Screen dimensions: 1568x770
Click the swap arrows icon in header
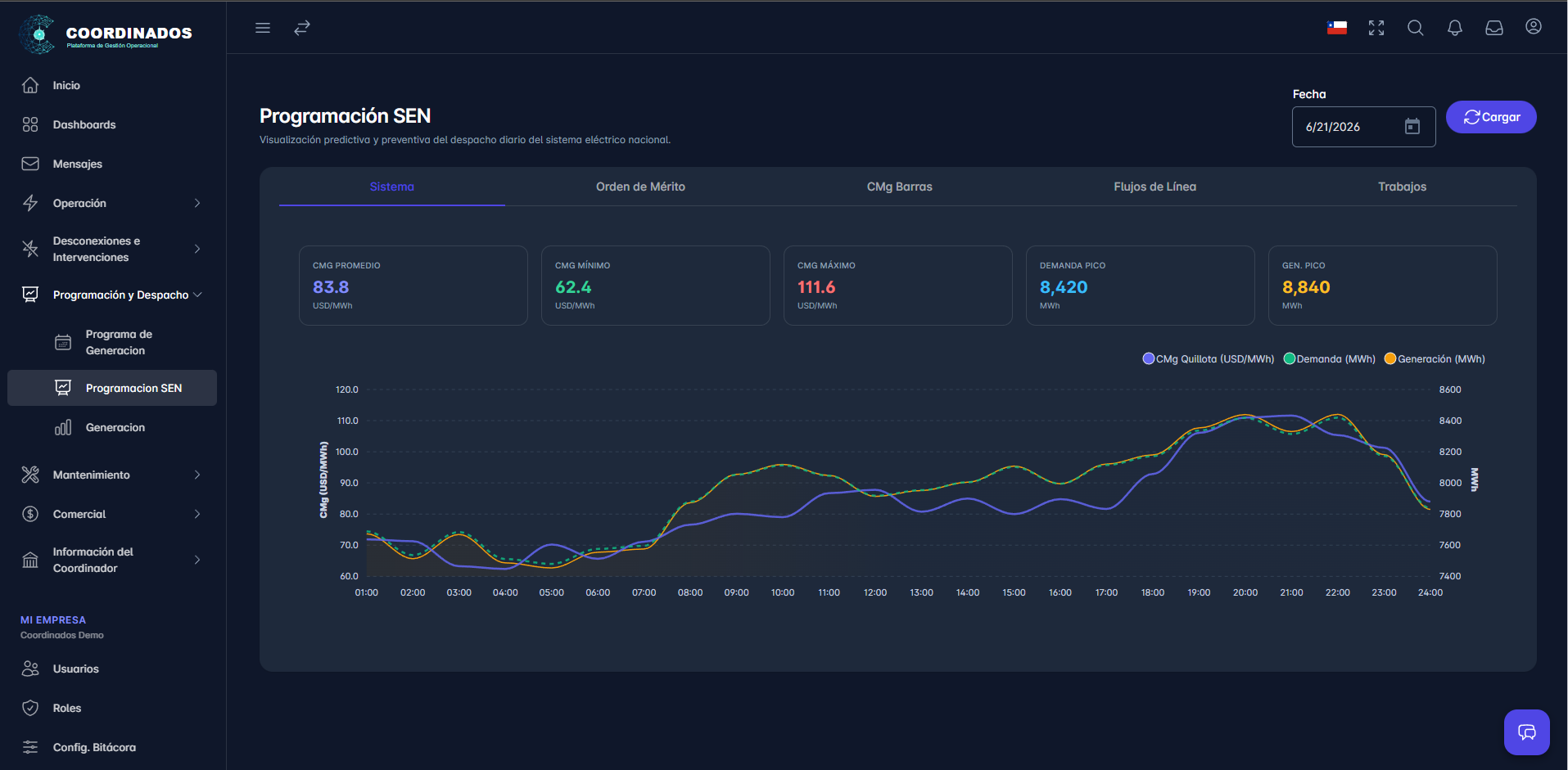point(302,28)
